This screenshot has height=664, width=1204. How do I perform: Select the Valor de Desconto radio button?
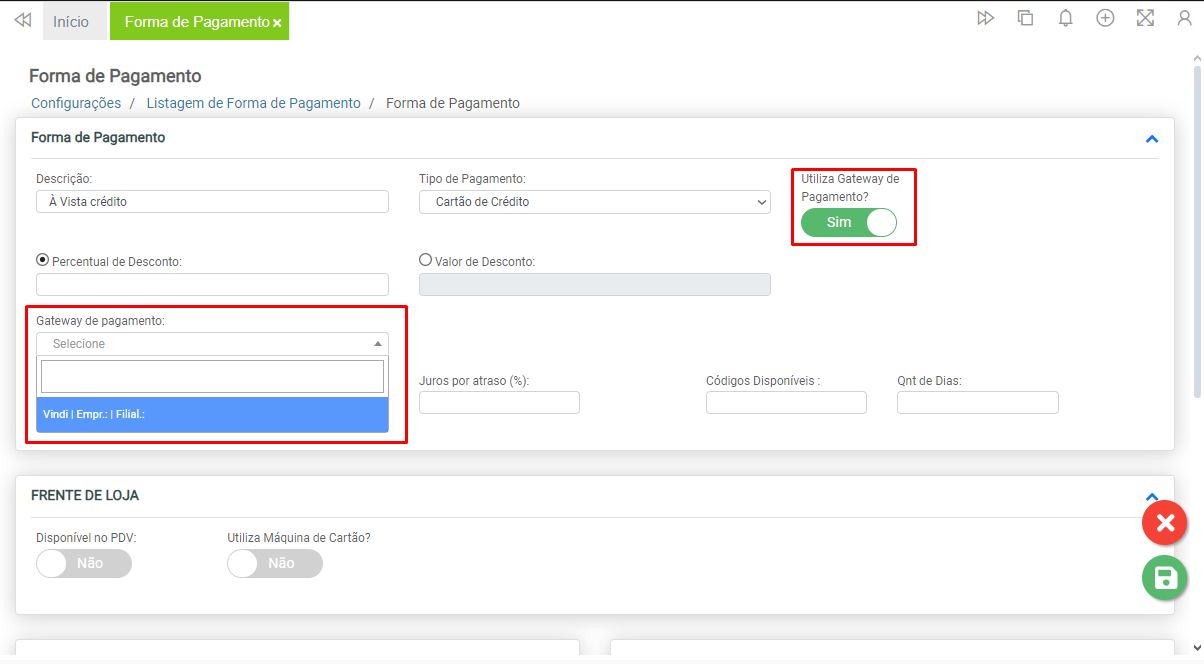(426, 260)
